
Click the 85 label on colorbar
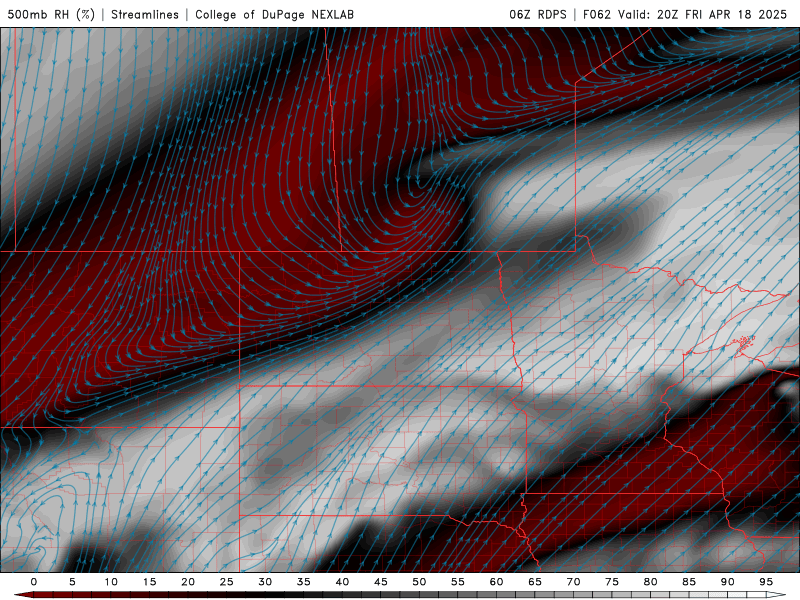[x=689, y=582]
